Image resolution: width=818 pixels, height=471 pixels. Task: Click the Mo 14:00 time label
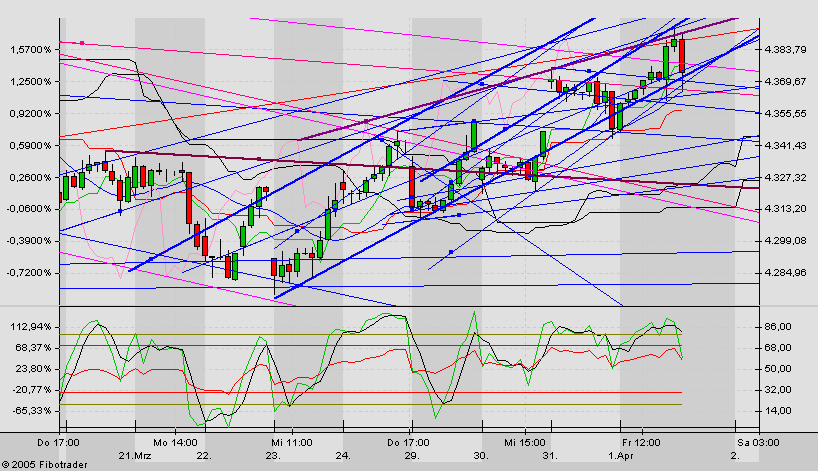(175, 443)
